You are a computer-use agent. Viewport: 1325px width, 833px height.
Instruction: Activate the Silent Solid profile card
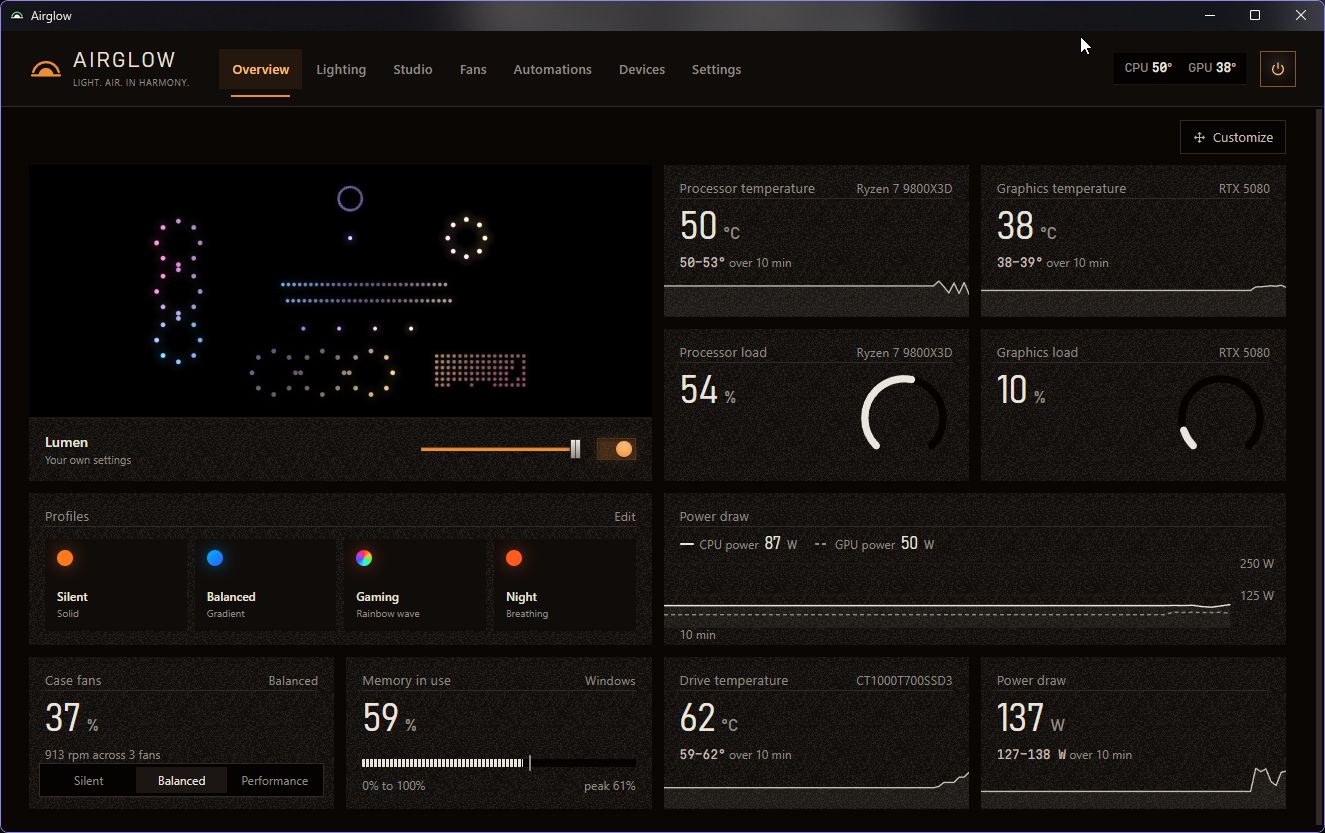click(116, 585)
